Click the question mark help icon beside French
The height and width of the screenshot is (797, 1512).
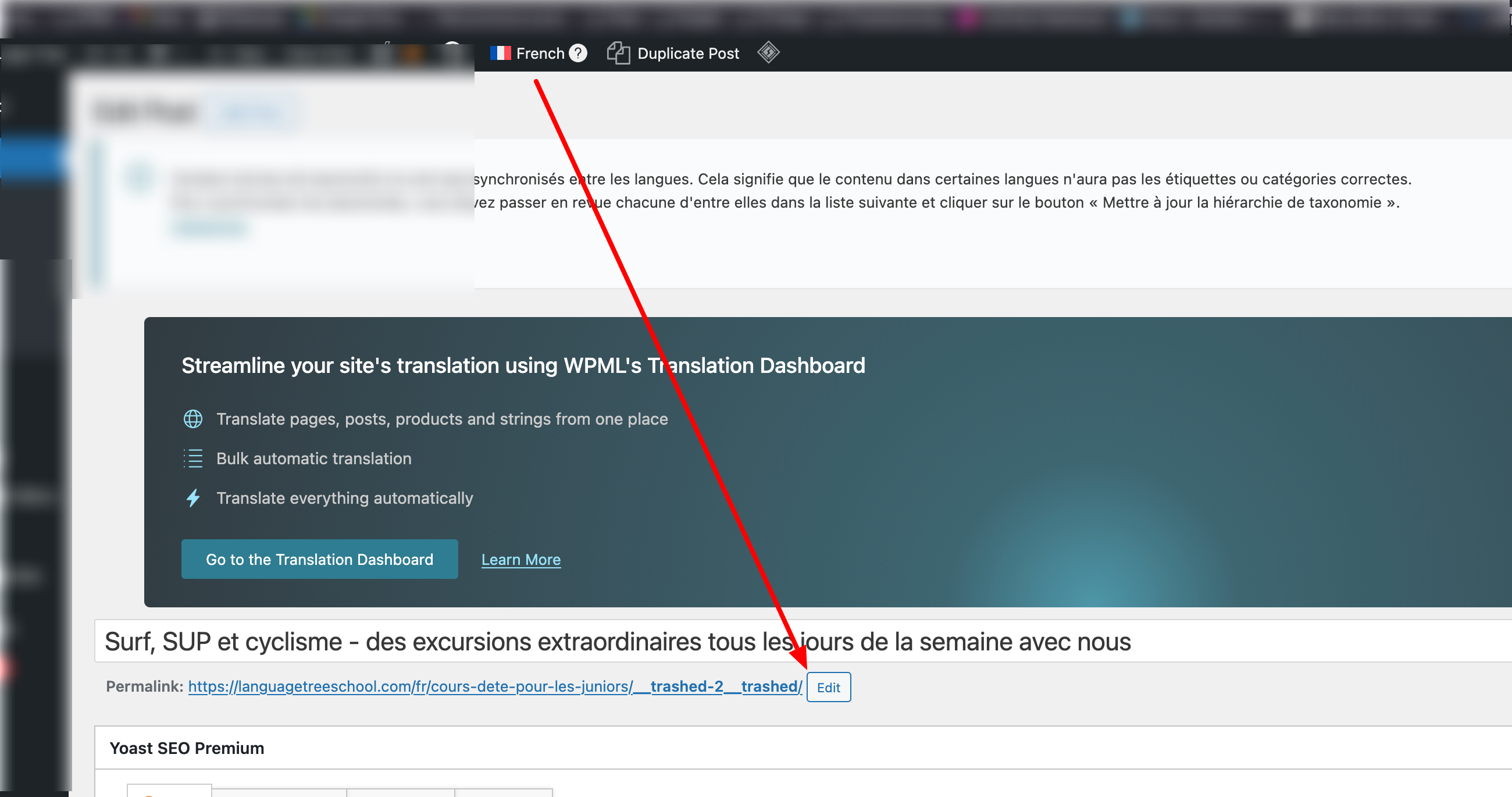tap(578, 54)
